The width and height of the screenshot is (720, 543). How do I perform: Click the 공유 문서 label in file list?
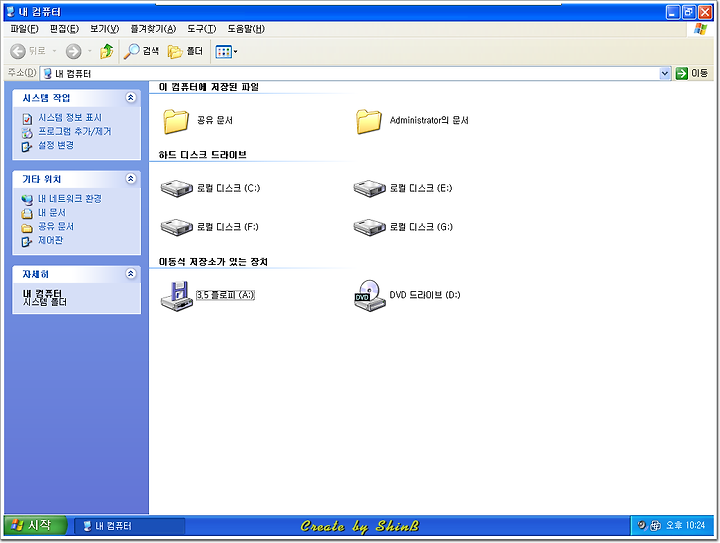tap(214, 120)
